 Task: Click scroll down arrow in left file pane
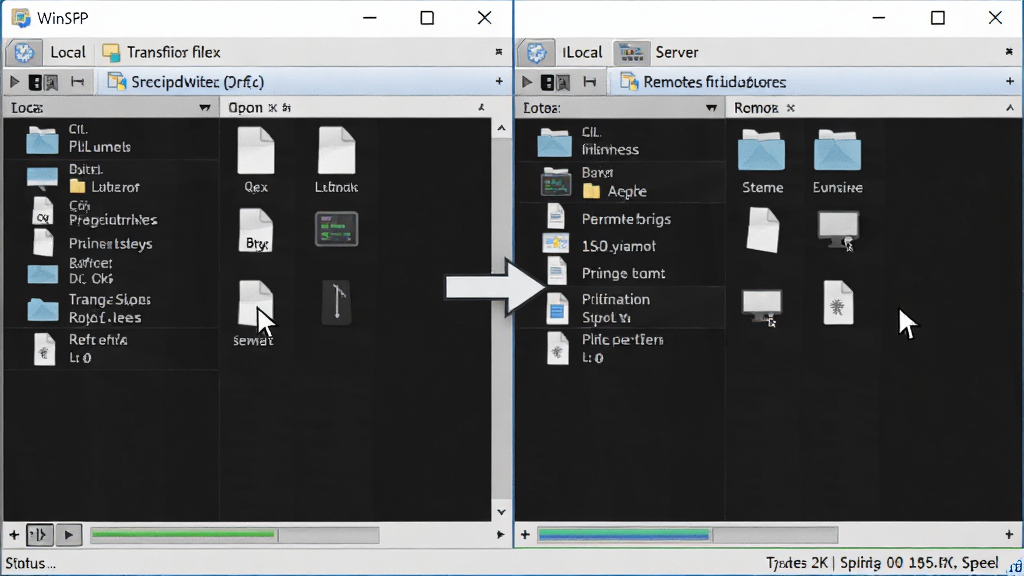[502, 512]
